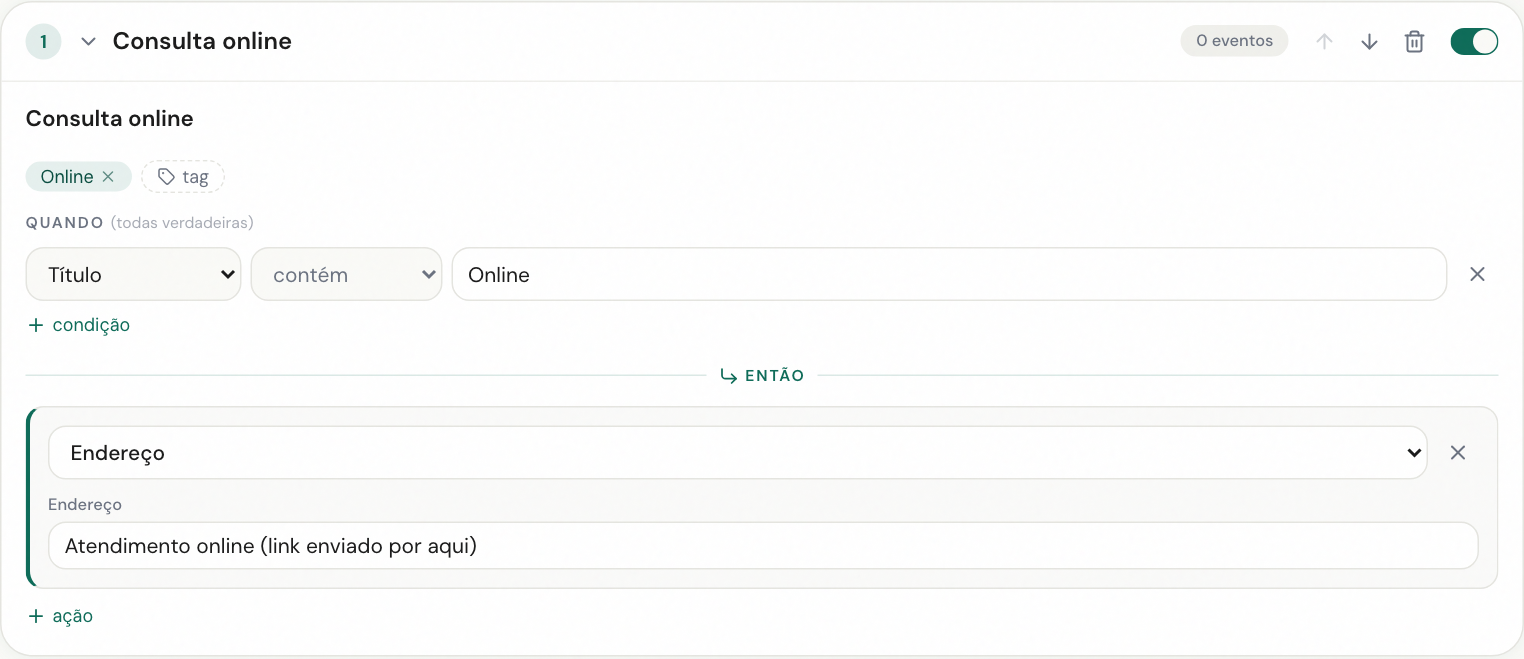The image size is (1524, 659).
Task: Click the Consulta online header title
Action: 202,42
